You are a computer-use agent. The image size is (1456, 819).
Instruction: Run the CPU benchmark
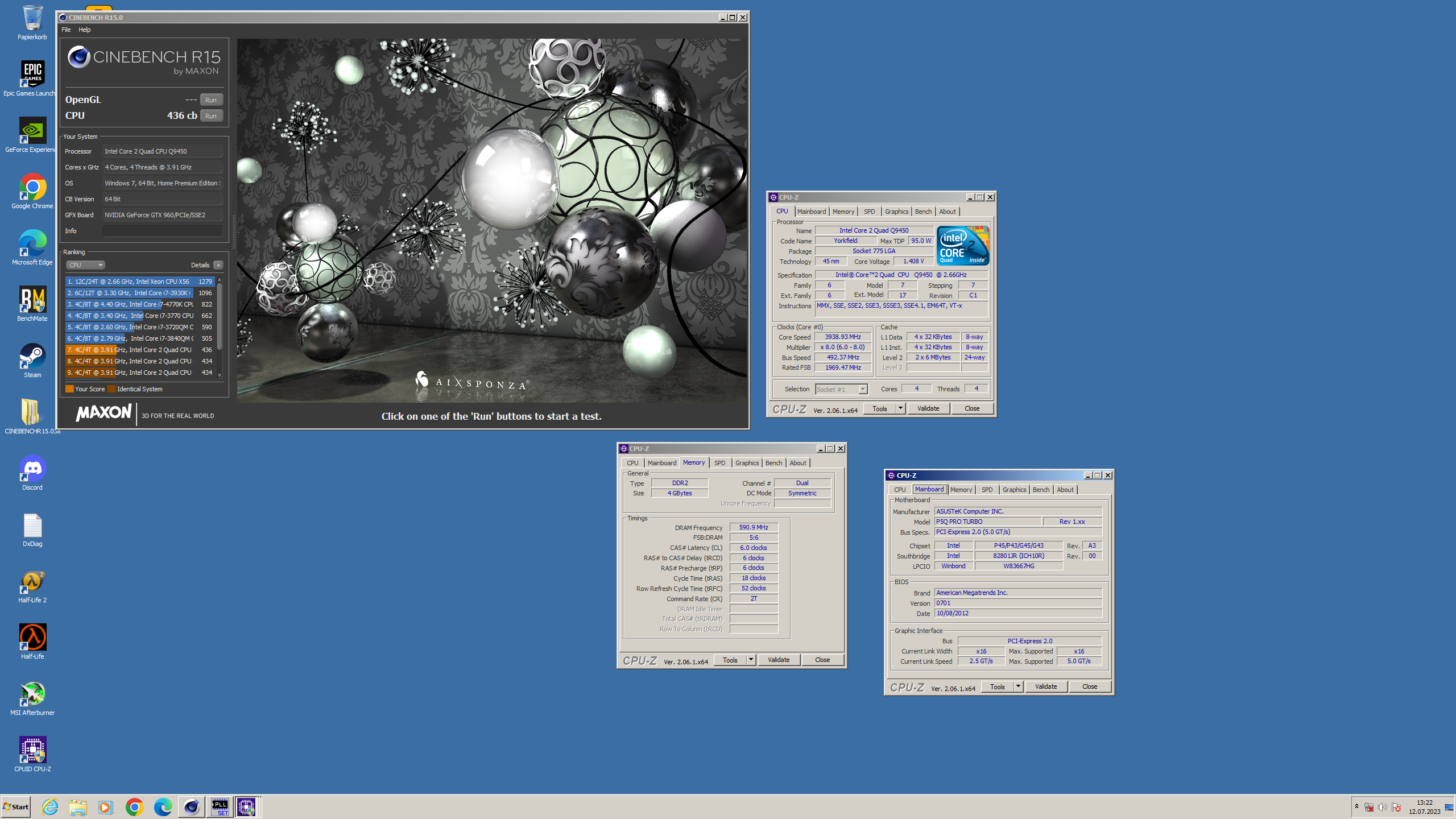click(211, 115)
